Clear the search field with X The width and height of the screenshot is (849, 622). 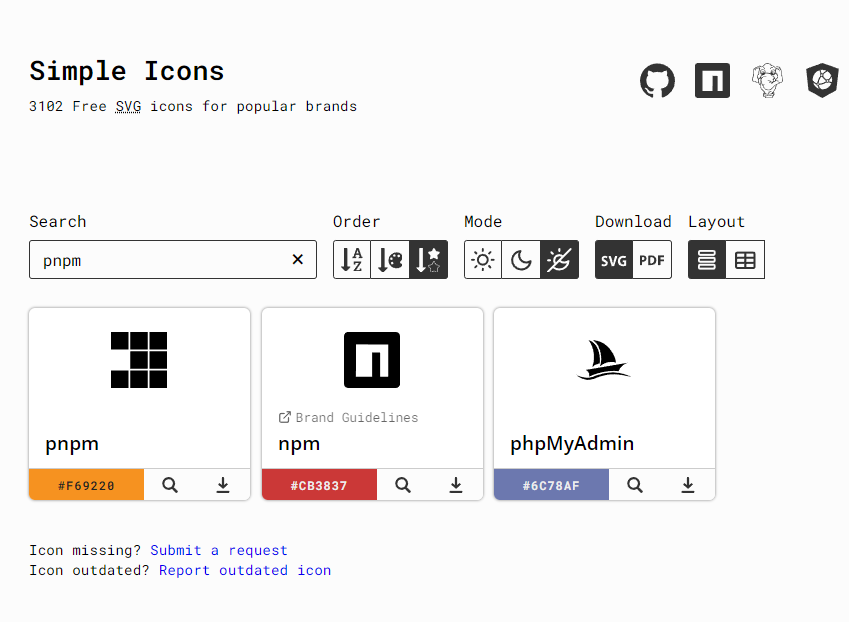(297, 260)
